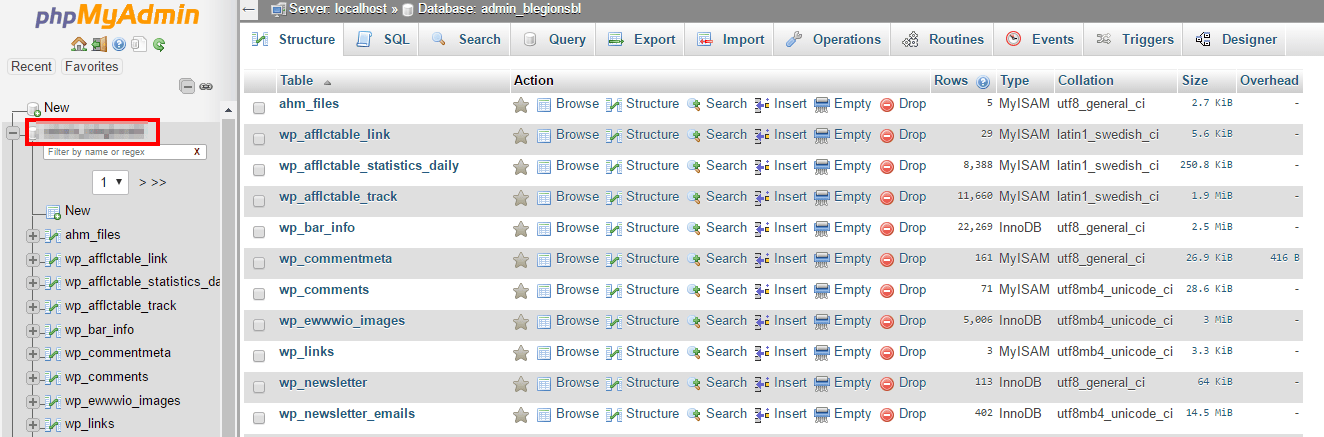Viewport: 1324px width, 437px height.
Task: Sort by Table column header
Action: click(296, 81)
